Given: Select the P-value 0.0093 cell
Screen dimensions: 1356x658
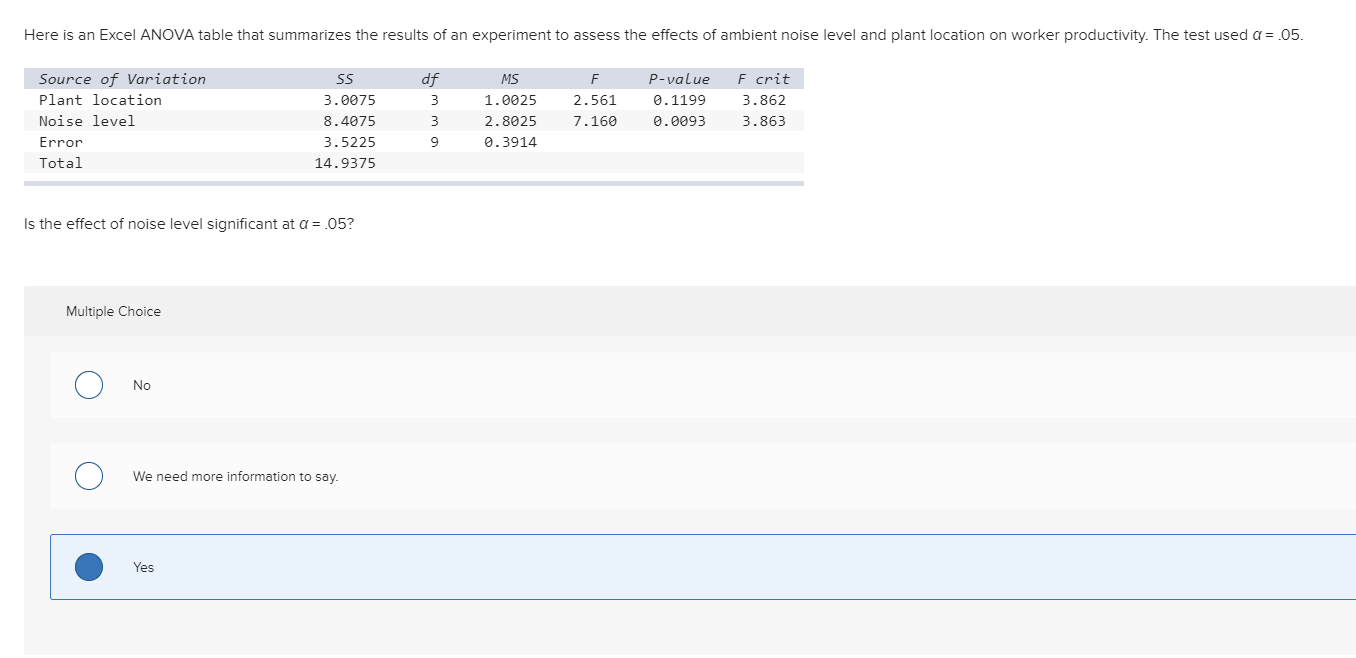Looking at the screenshot, I should pyautogui.click(x=680, y=120).
